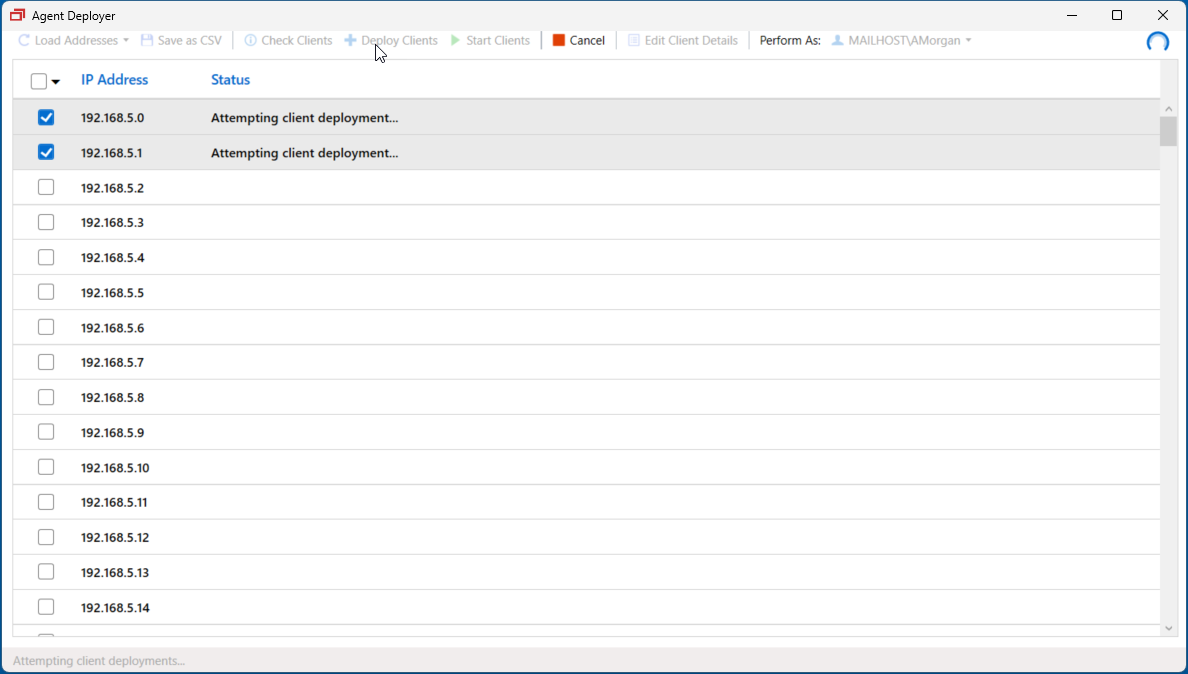Check the 192.168.5.3 checkbox
The width and height of the screenshot is (1188, 674).
click(x=45, y=222)
